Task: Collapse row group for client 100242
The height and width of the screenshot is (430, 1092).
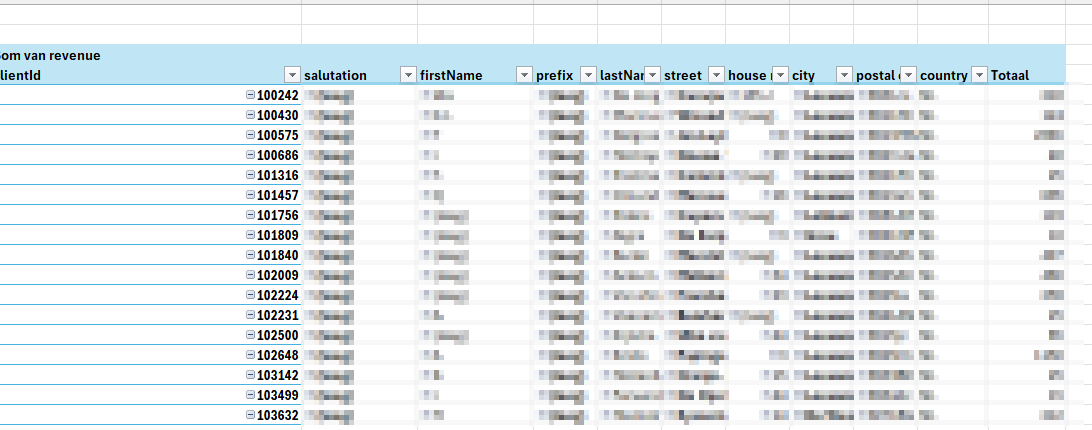Action: click(250, 95)
